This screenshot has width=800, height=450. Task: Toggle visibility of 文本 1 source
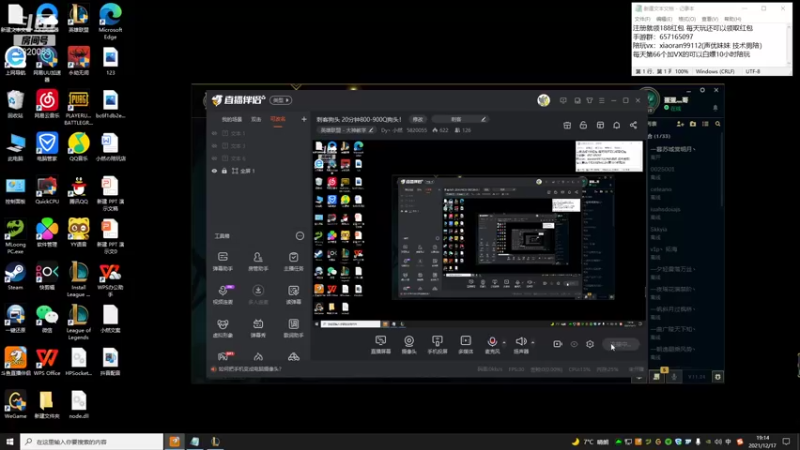(214, 133)
